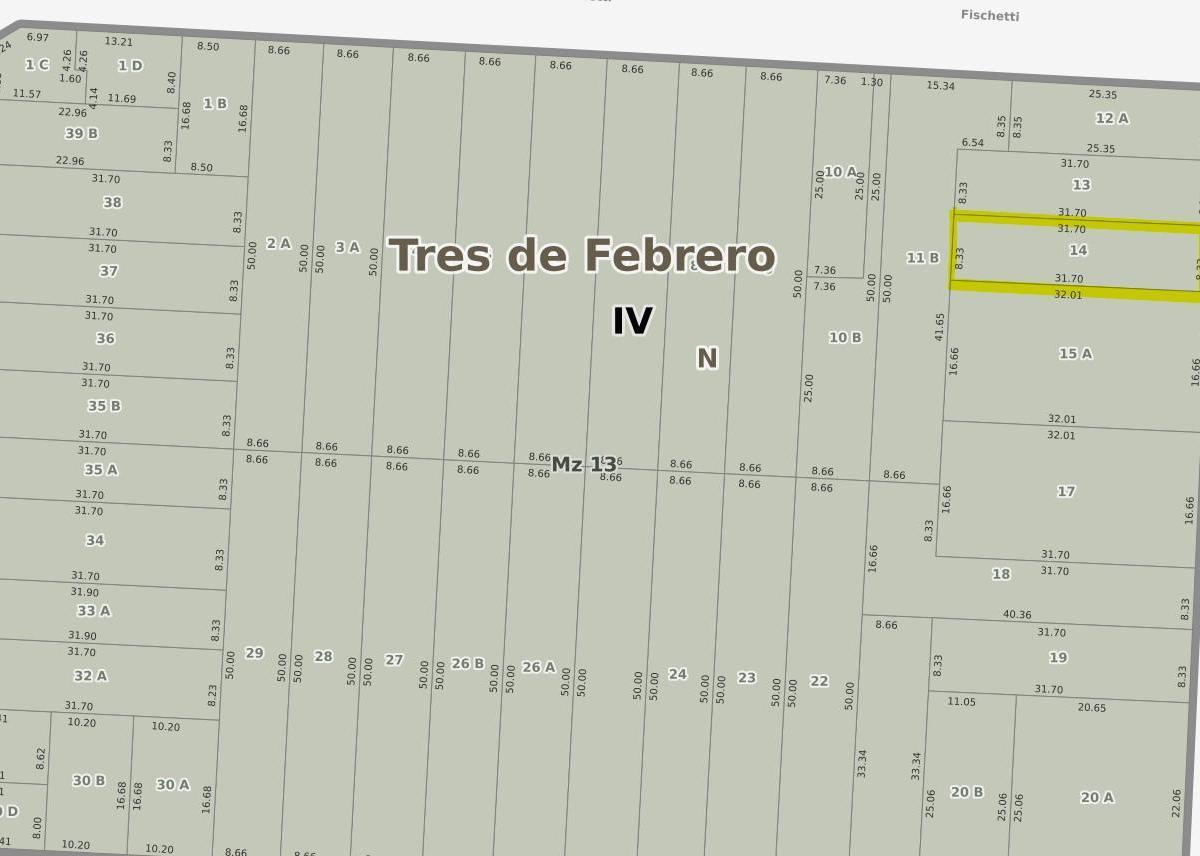The image size is (1200, 856).
Task: Click parcel 28 label
Action: [323, 657]
